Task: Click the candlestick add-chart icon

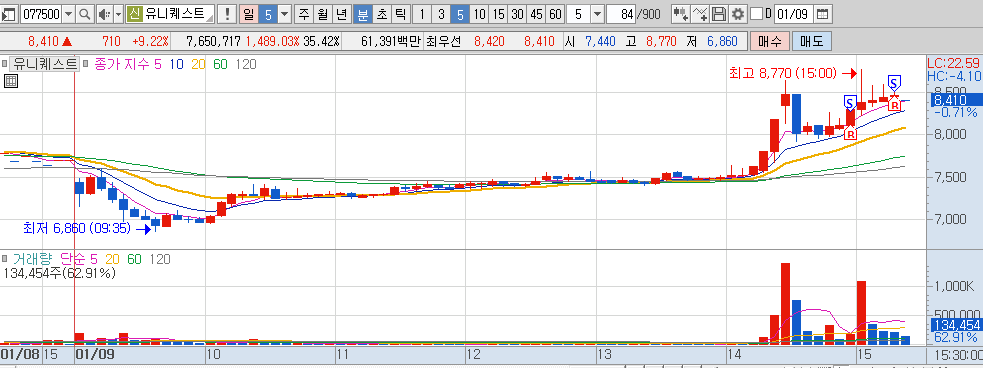Action: pyautogui.click(x=681, y=14)
